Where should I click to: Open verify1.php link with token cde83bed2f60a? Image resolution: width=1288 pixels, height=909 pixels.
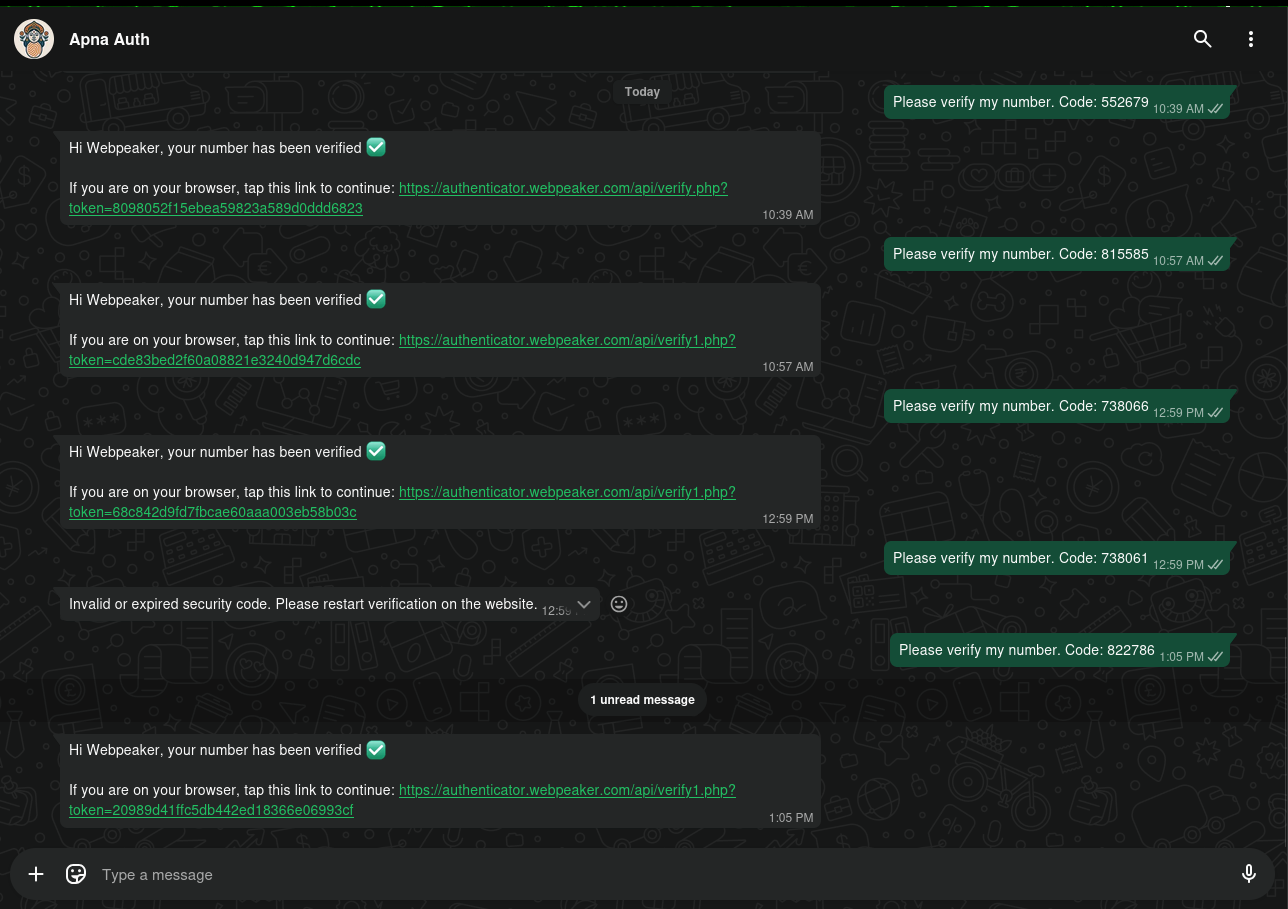tap(402, 350)
